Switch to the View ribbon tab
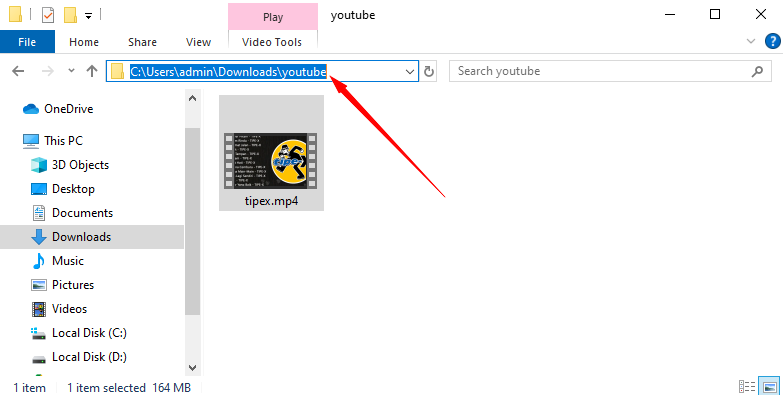The height and width of the screenshot is (395, 783). 198,42
